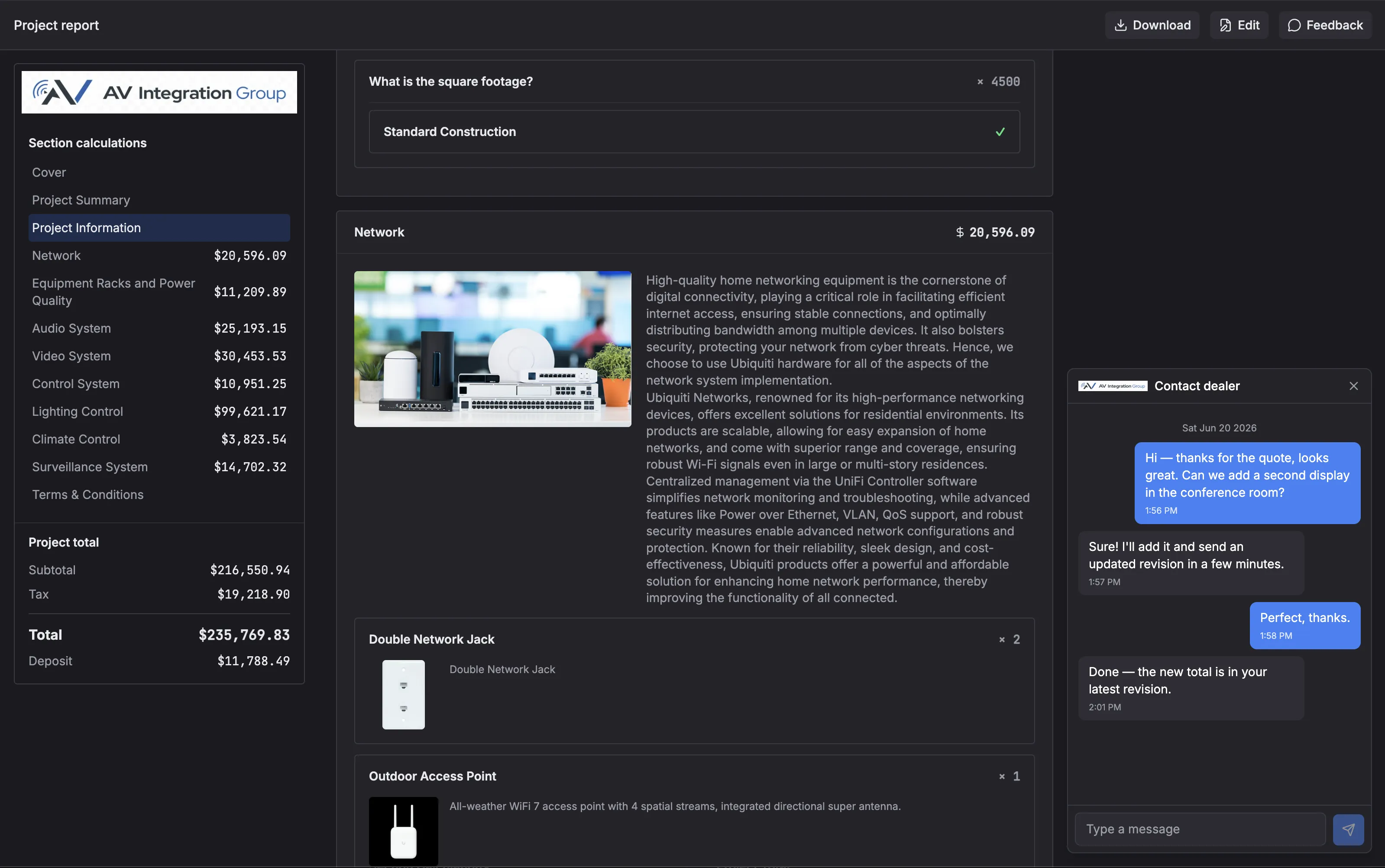This screenshot has height=868, width=1385.
Task: Select the Project Information section
Action: [x=159, y=227]
